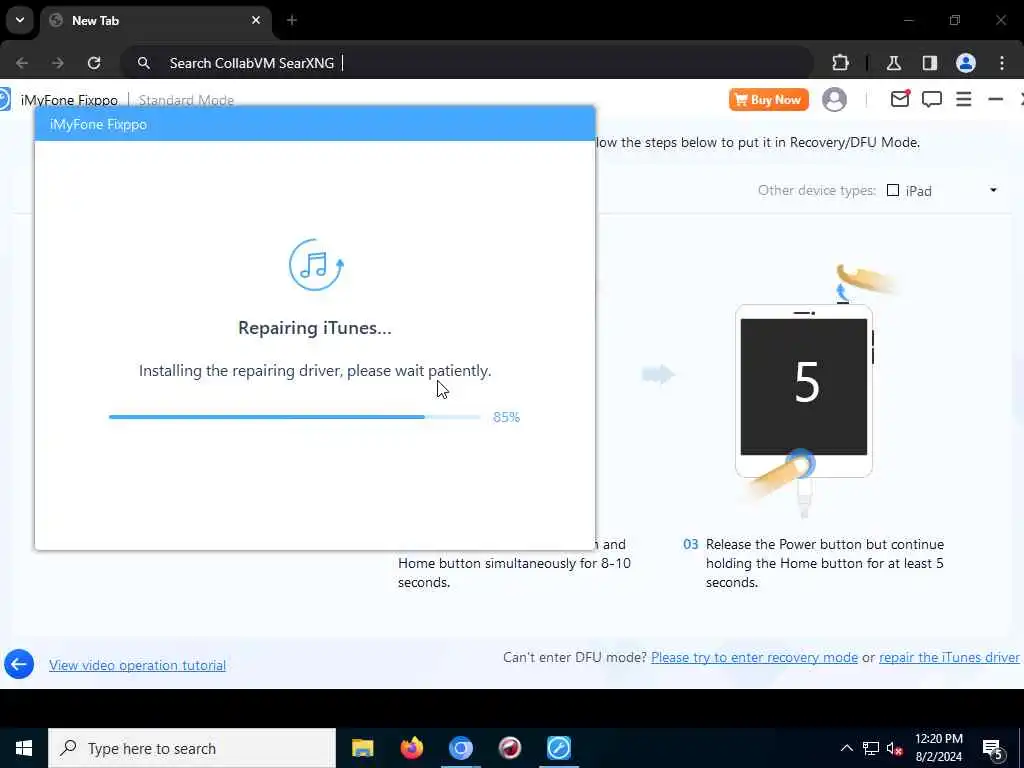Toggle the browser side panel icon
This screenshot has width=1024, height=768.
(x=929, y=63)
